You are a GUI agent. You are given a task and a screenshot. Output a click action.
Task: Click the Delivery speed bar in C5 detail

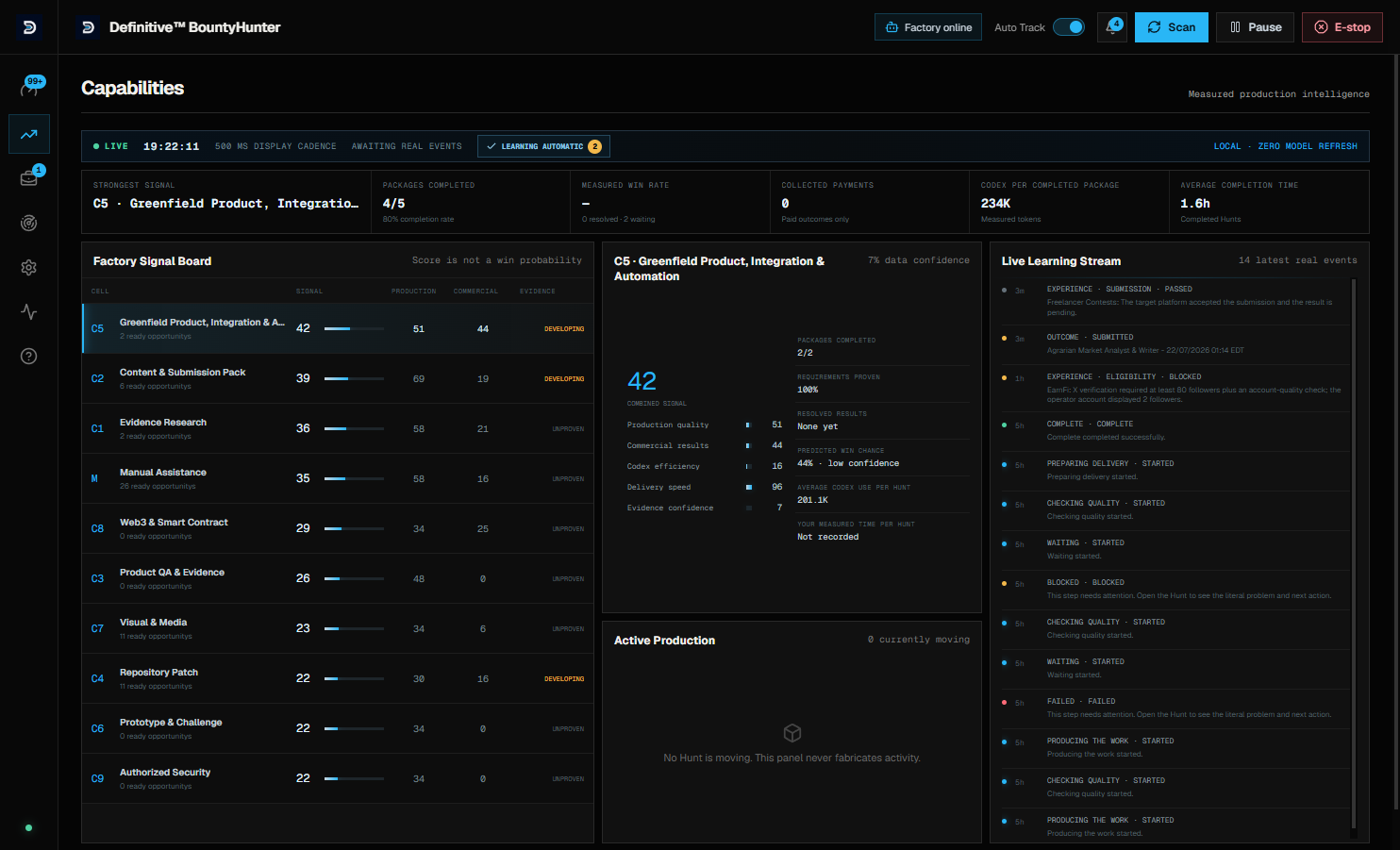[749, 487]
